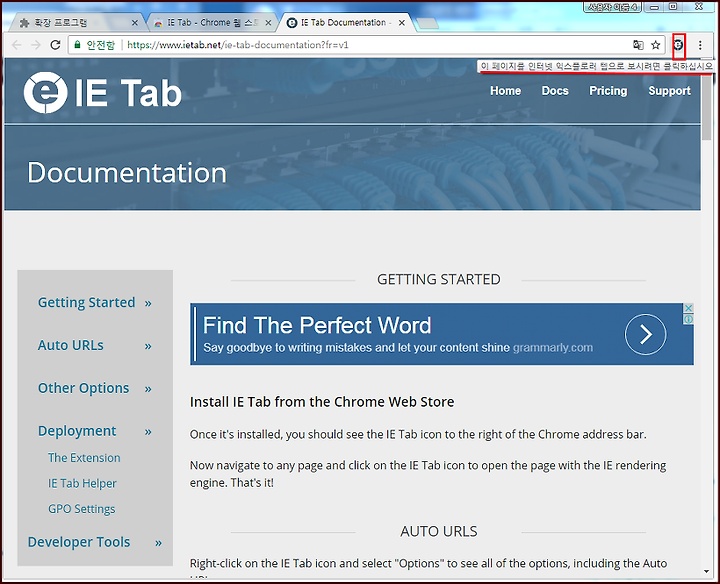This screenshot has height=584, width=720.
Task: Open the Pricing nav link
Action: (608, 91)
